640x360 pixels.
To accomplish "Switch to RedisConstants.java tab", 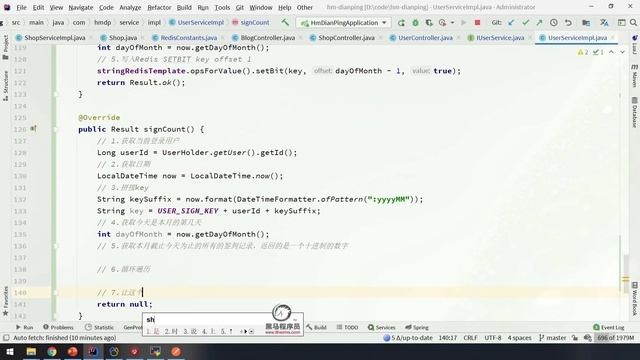I will pos(188,38).
